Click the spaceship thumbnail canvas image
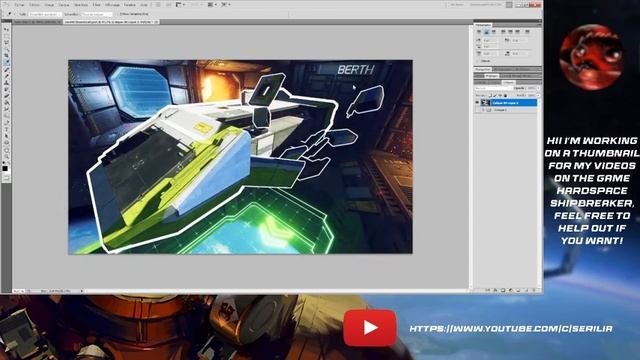Image resolution: width=640 pixels, height=360 pixels. 240,157
